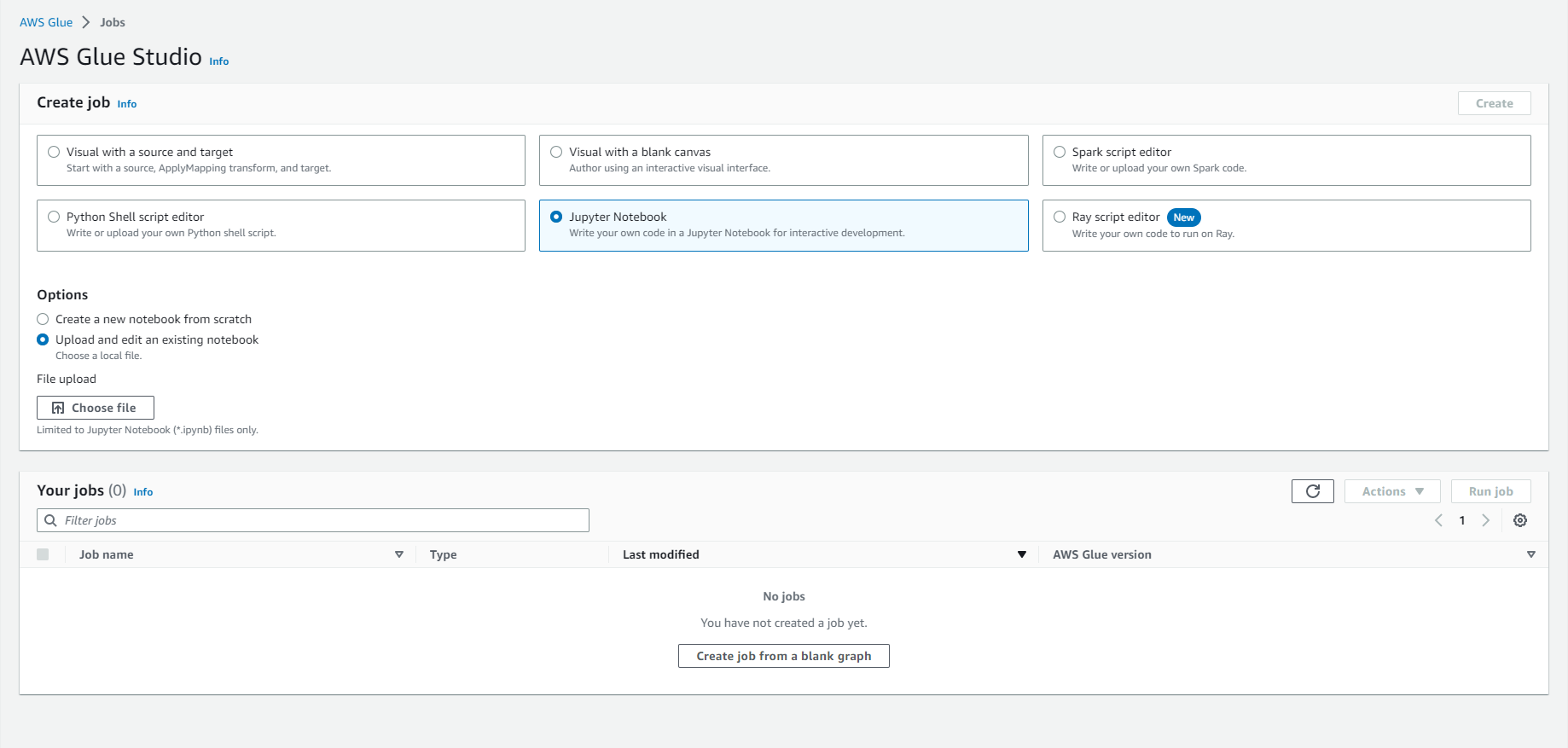Click Create job from a blank graph
This screenshot has width=1568, height=748.
783,656
